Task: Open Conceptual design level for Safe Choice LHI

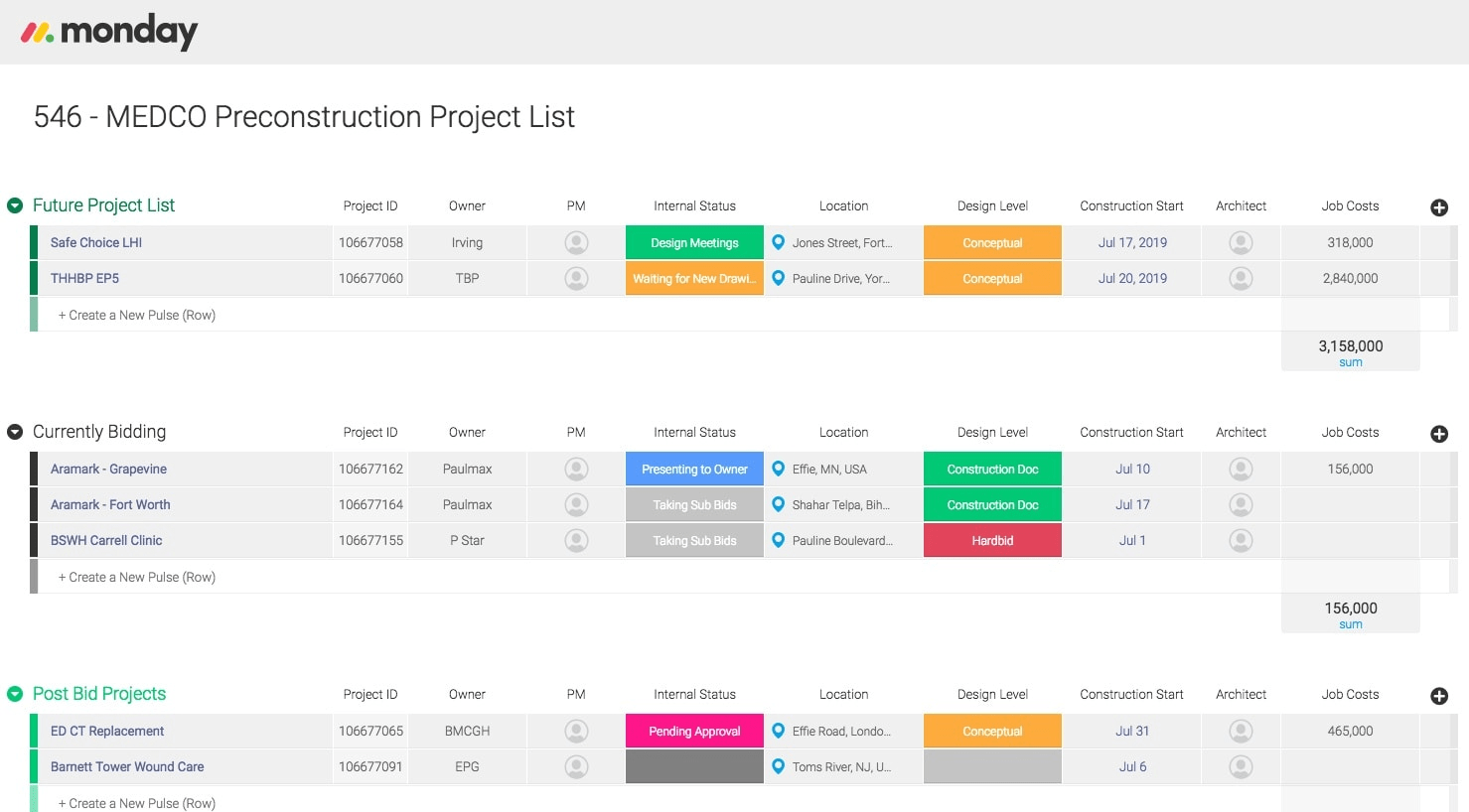Action: pyautogui.click(x=992, y=242)
